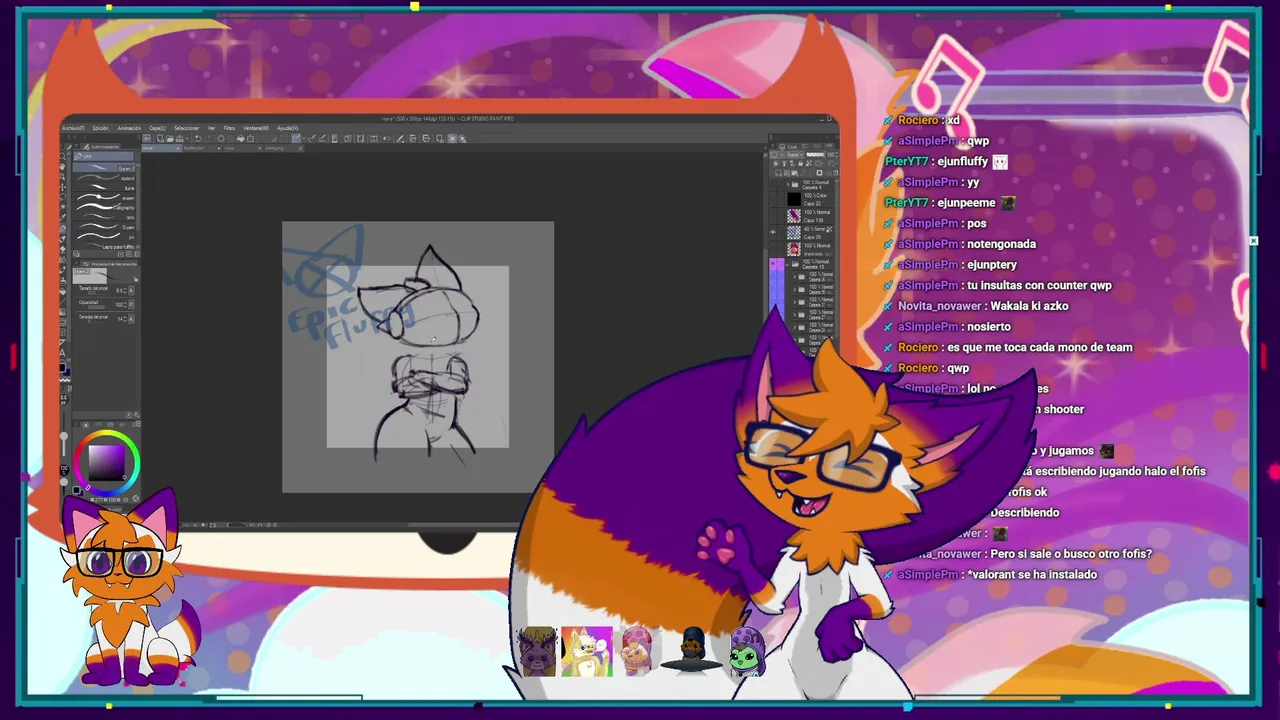Select the 'Lapiz para fulfito' brush
Screen dimensions: 1280x720
(x=103, y=247)
